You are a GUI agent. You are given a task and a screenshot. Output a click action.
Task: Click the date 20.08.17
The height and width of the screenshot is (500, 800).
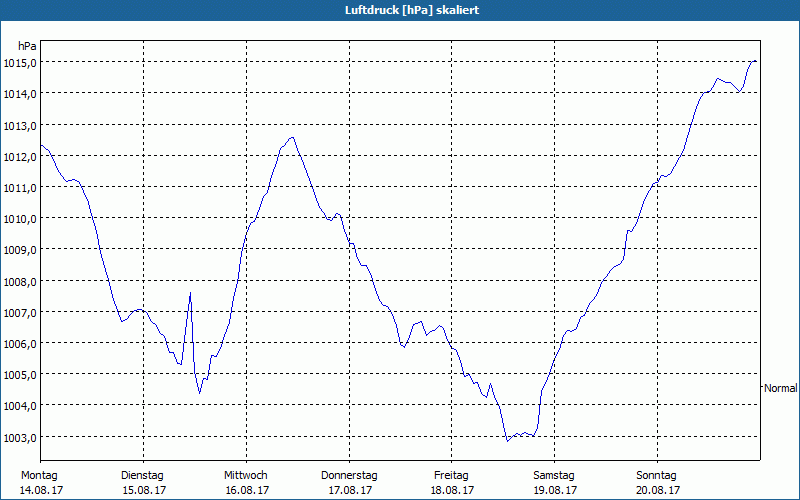(658, 491)
